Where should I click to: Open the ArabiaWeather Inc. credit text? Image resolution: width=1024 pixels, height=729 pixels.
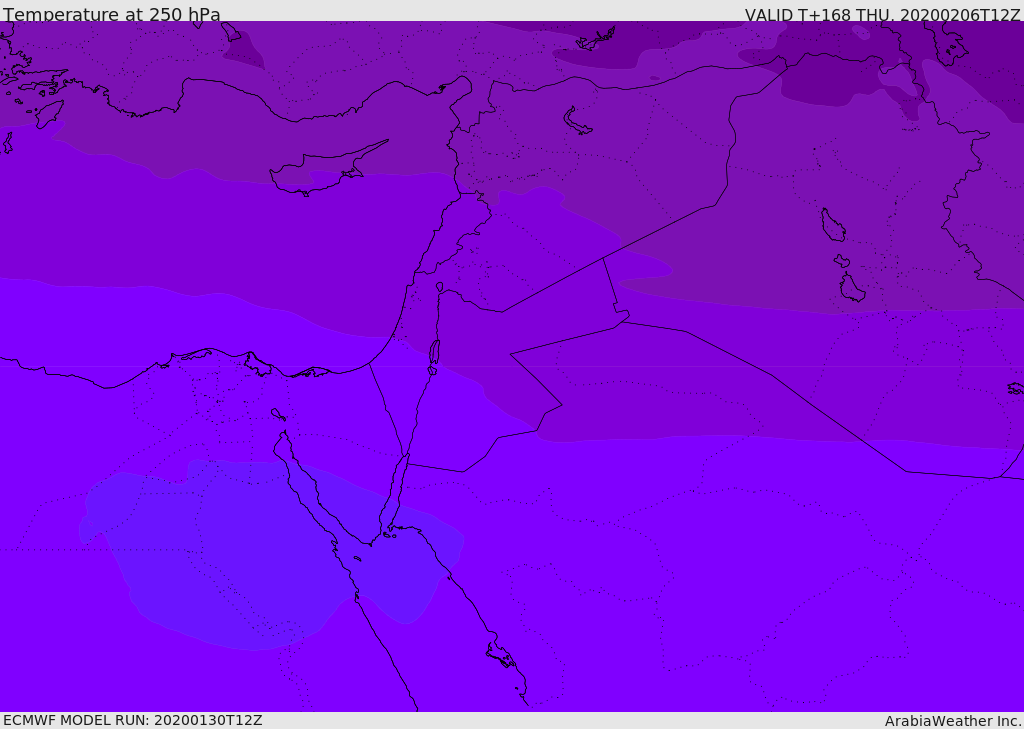click(x=953, y=721)
